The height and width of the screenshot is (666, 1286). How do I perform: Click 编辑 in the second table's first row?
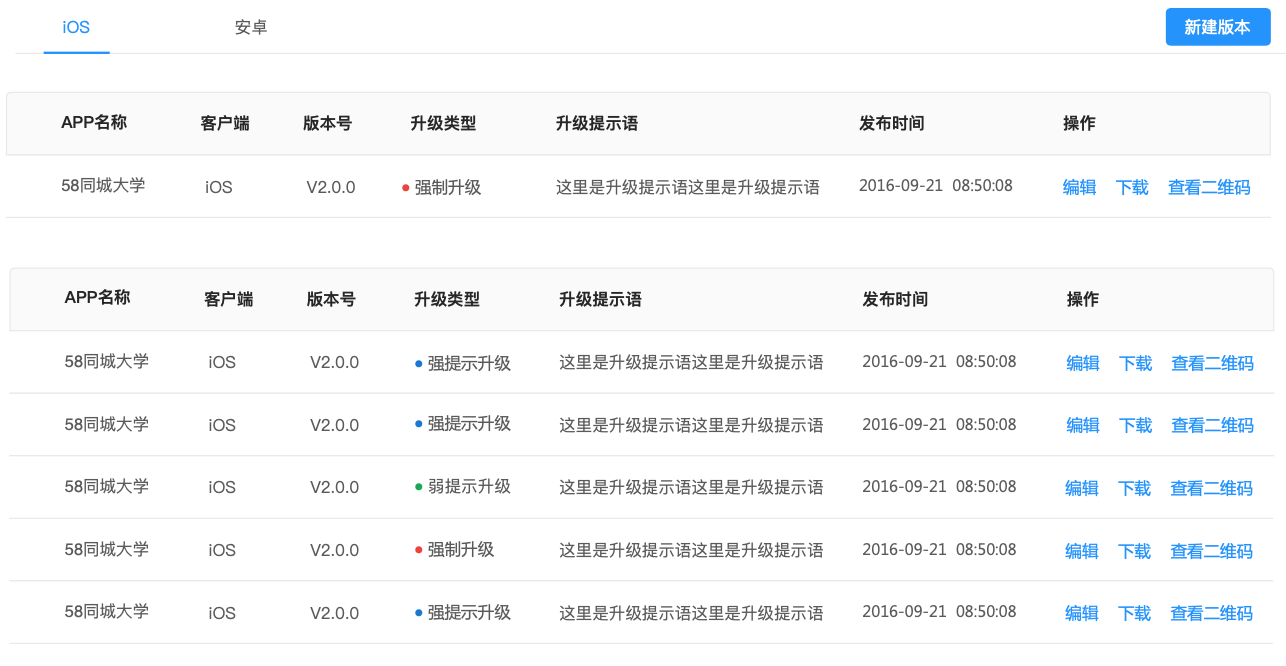1083,363
